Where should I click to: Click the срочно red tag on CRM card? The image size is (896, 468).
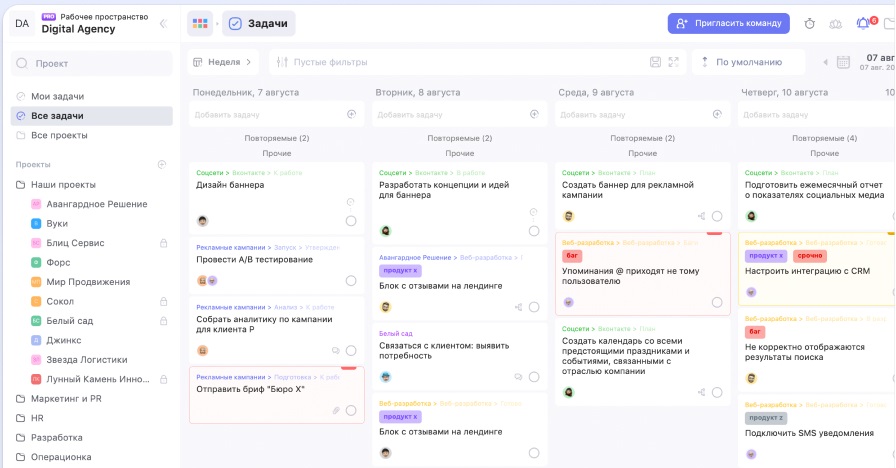[810, 255]
